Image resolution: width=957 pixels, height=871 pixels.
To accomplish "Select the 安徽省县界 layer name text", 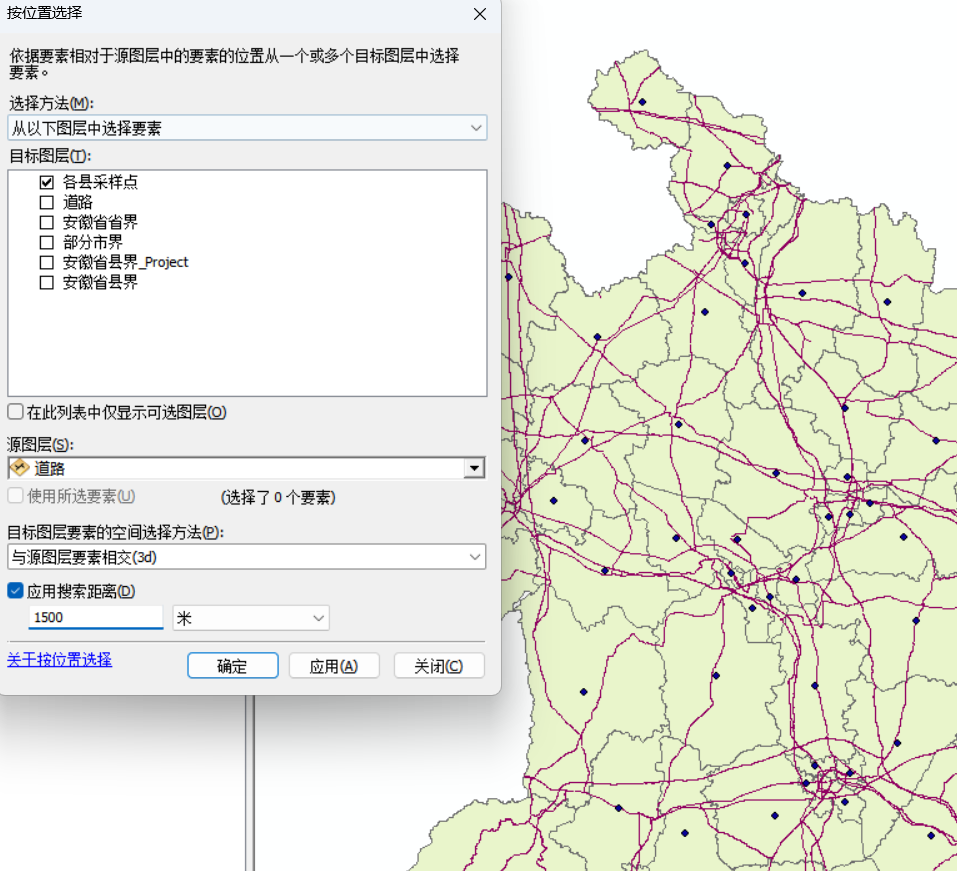I will tap(100, 283).
